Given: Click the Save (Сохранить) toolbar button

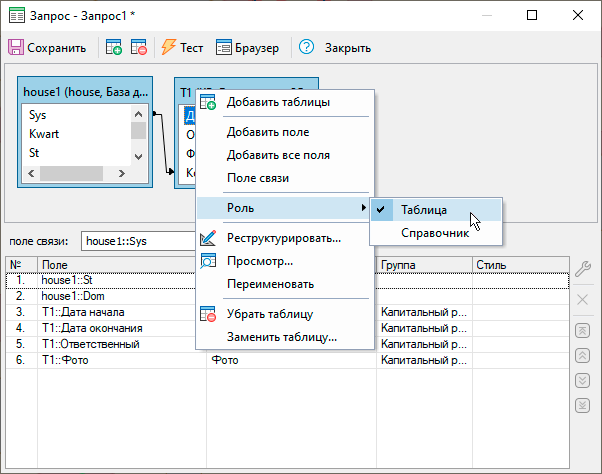Looking at the screenshot, I should coord(48,47).
